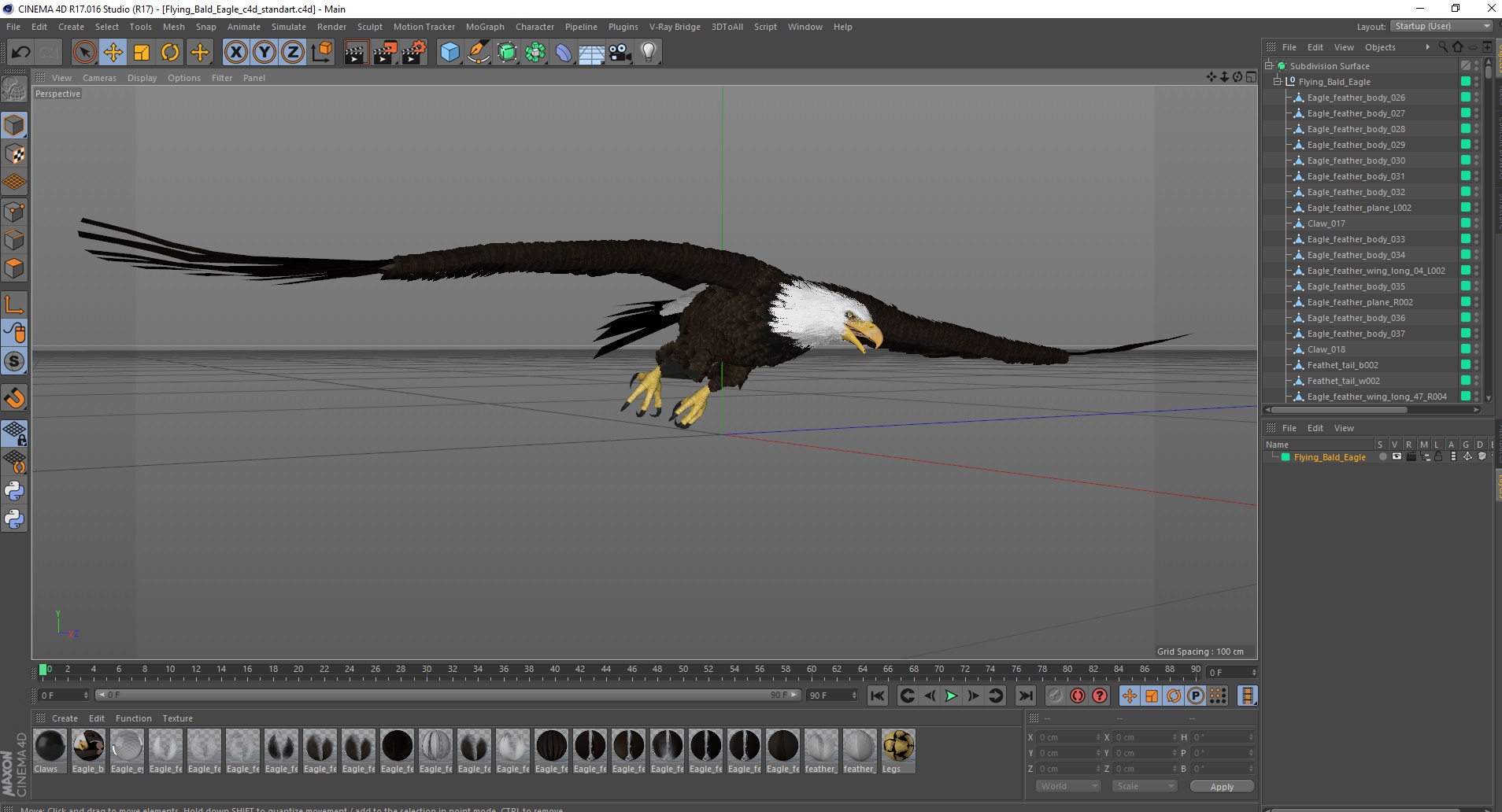Switch to Edges mode
Screen dimensions: 1502x812
coord(14,240)
